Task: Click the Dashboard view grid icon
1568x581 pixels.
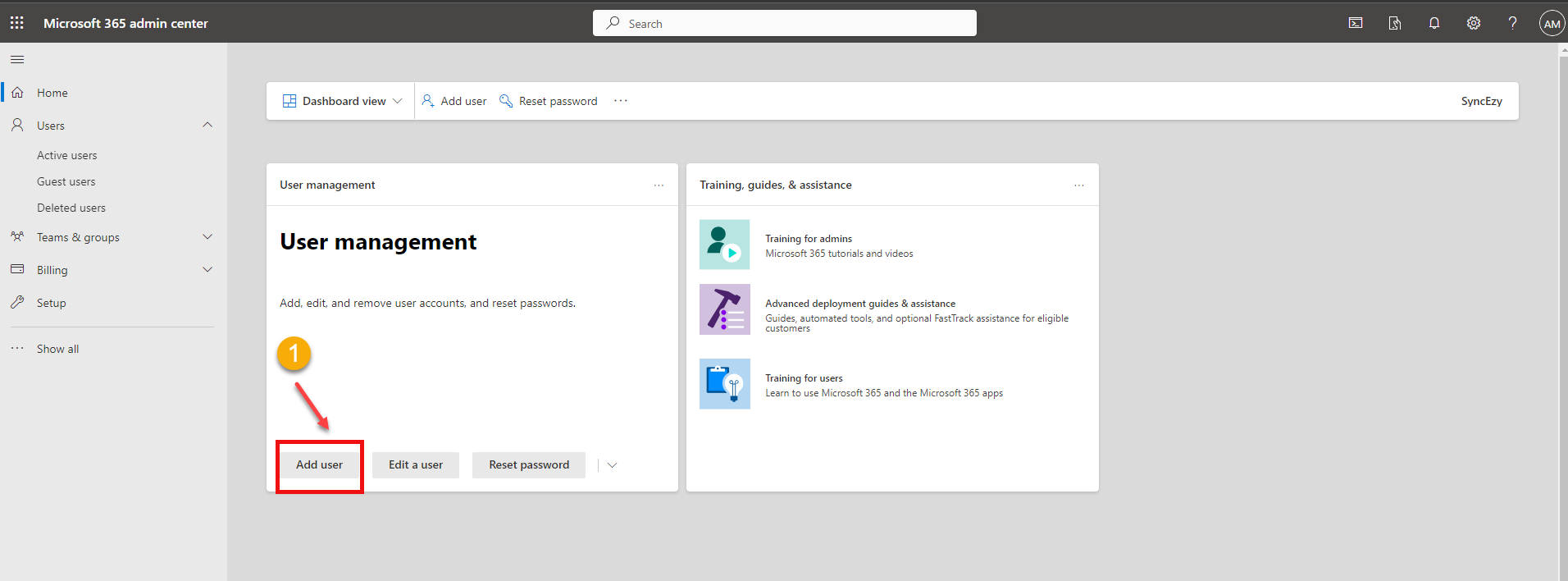Action: 289,101
